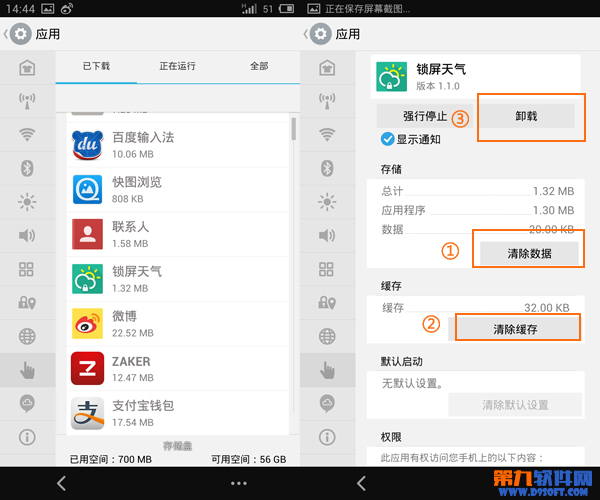Open globe icon in right screen sidebar
This screenshot has height=500, width=600.
(x=327, y=337)
